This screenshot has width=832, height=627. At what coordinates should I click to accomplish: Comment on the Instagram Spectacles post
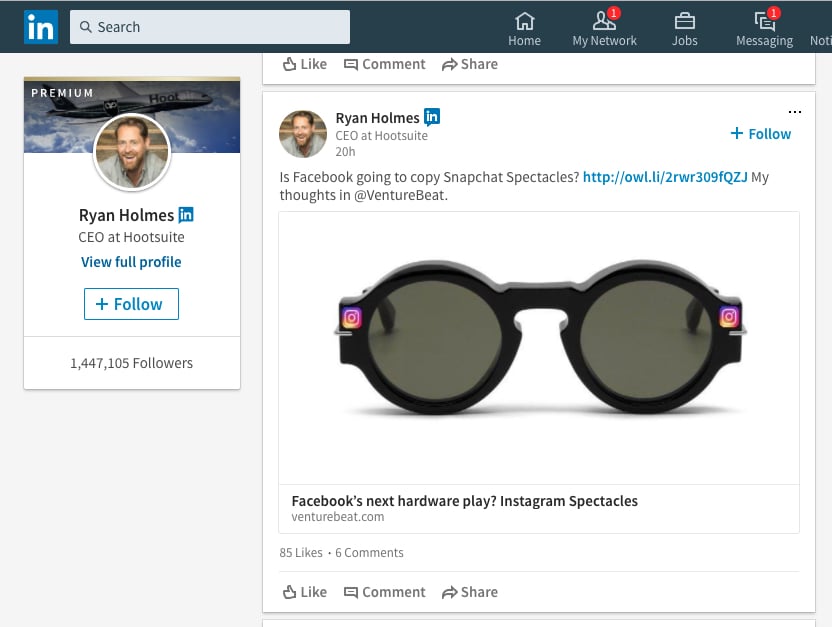[385, 592]
